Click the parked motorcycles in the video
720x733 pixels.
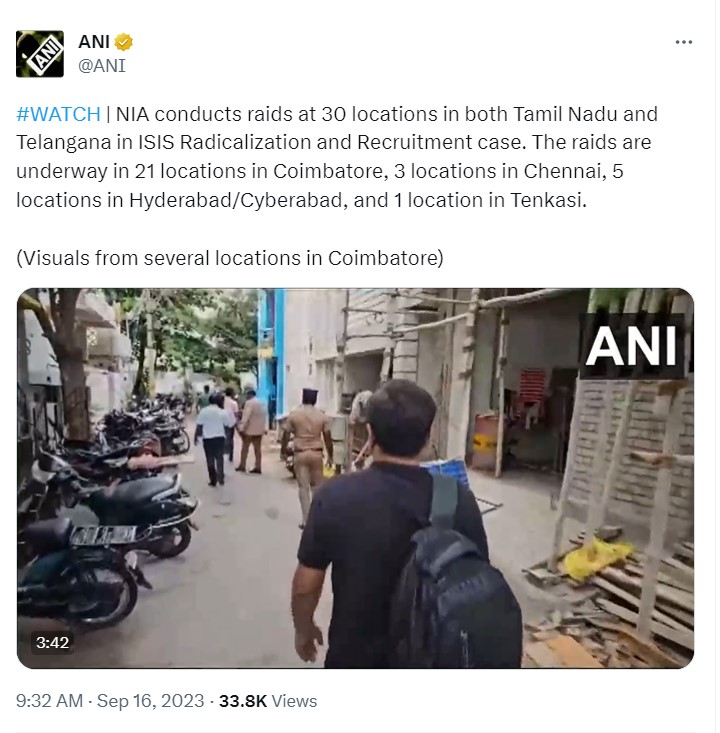click(x=108, y=505)
